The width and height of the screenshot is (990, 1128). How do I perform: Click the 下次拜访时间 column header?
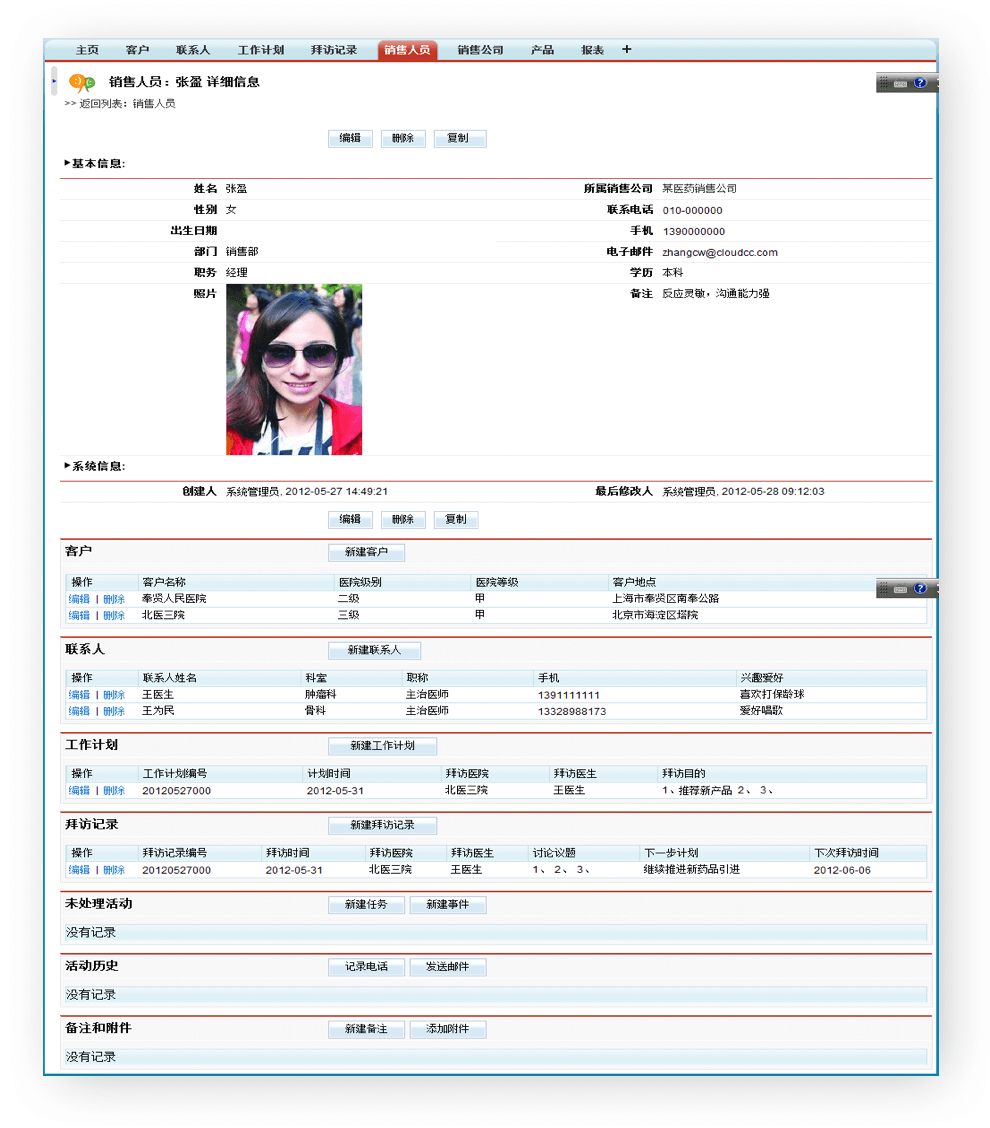[846, 852]
